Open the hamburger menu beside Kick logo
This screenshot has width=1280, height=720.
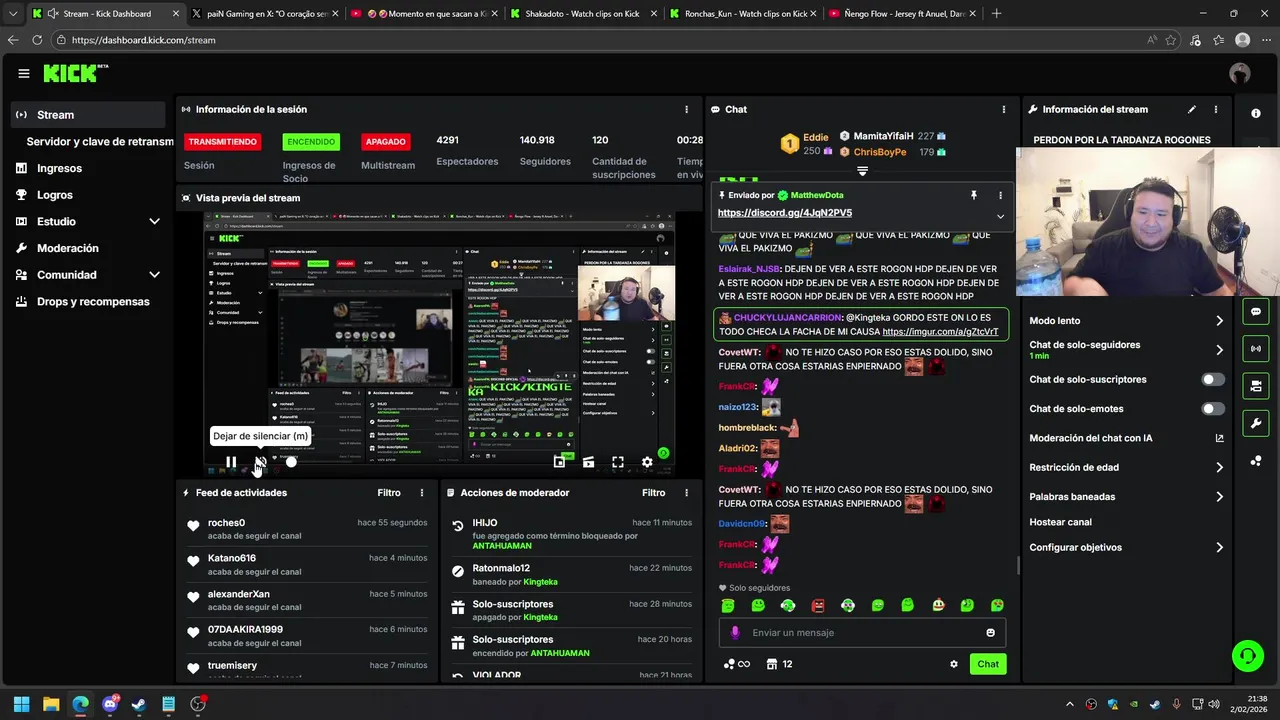[x=24, y=73]
